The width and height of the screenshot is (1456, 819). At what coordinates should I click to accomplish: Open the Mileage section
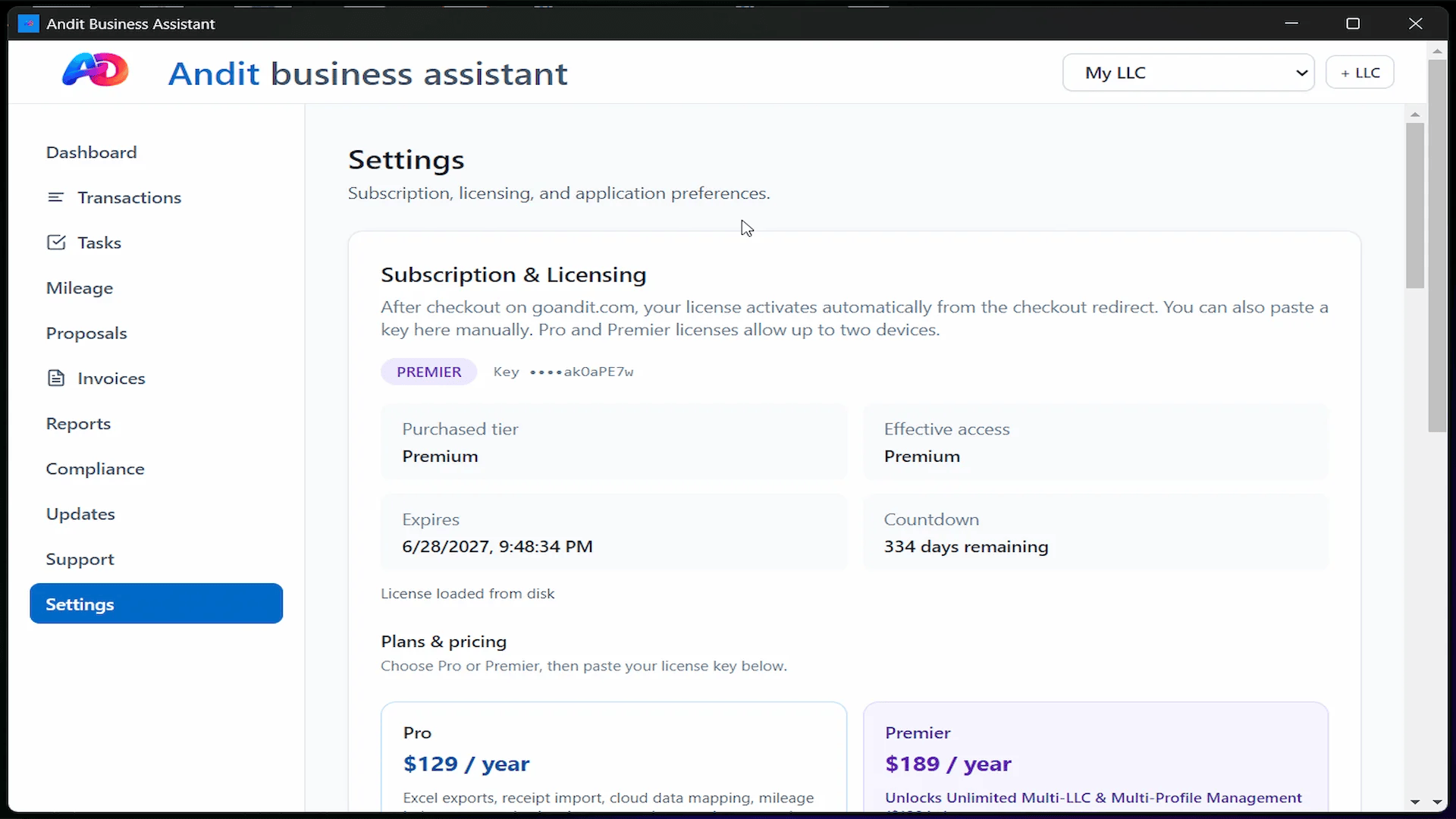pyautogui.click(x=80, y=288)
